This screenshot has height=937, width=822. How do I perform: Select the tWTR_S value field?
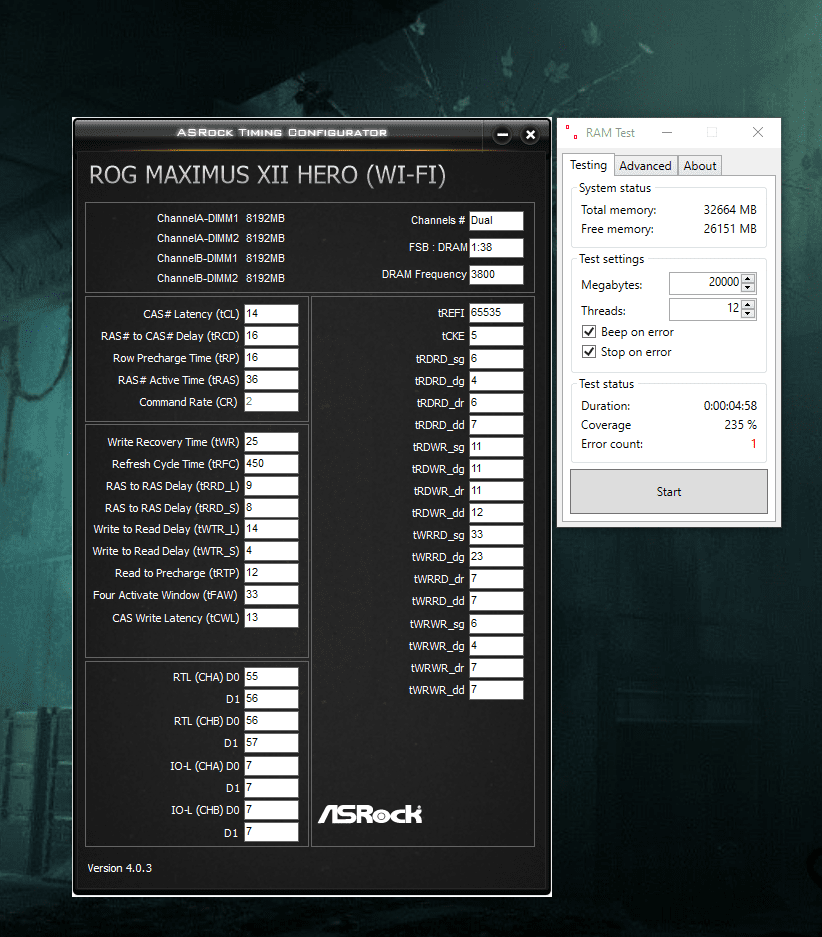[x=271, y=551]
